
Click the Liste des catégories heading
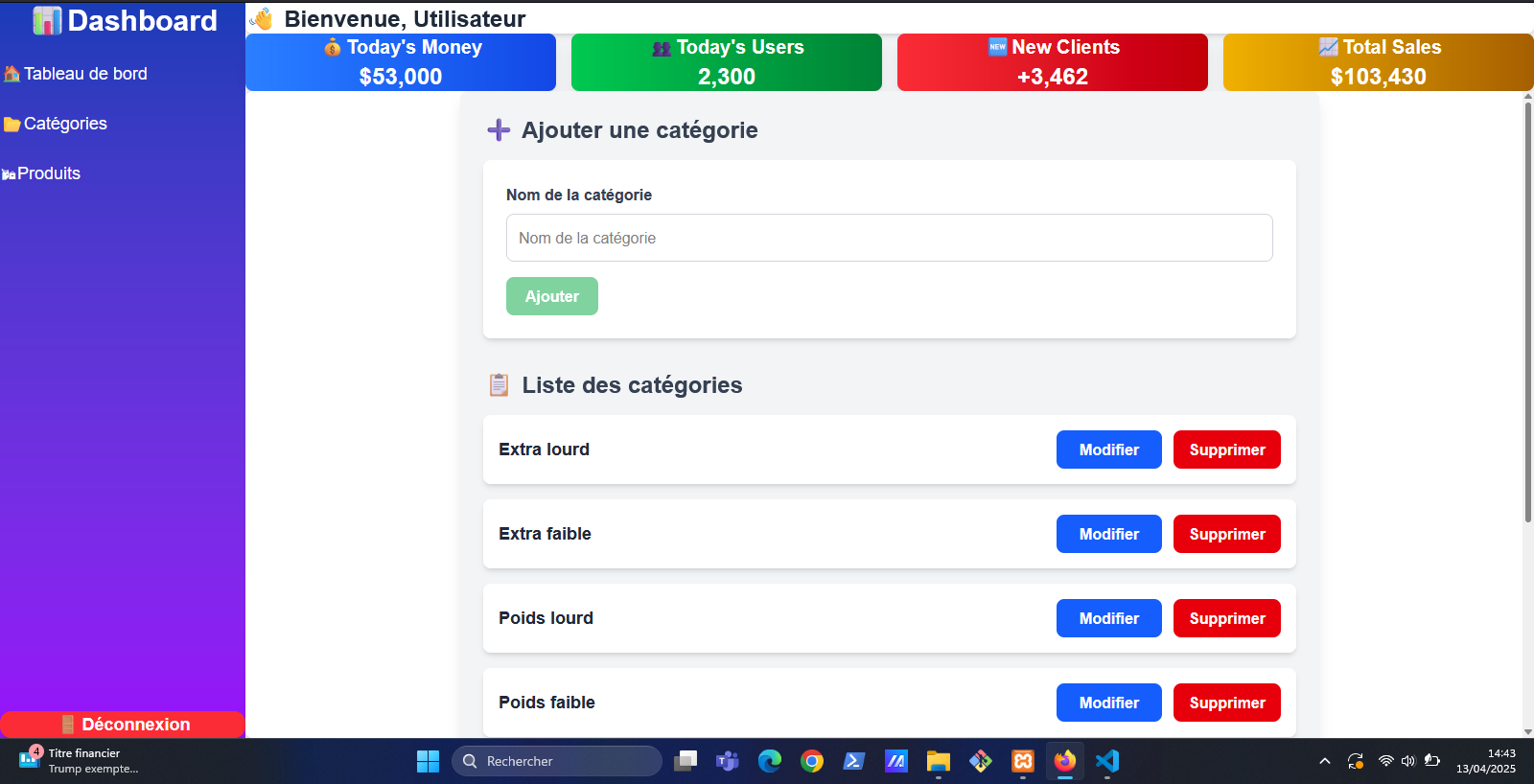[632, 385]
